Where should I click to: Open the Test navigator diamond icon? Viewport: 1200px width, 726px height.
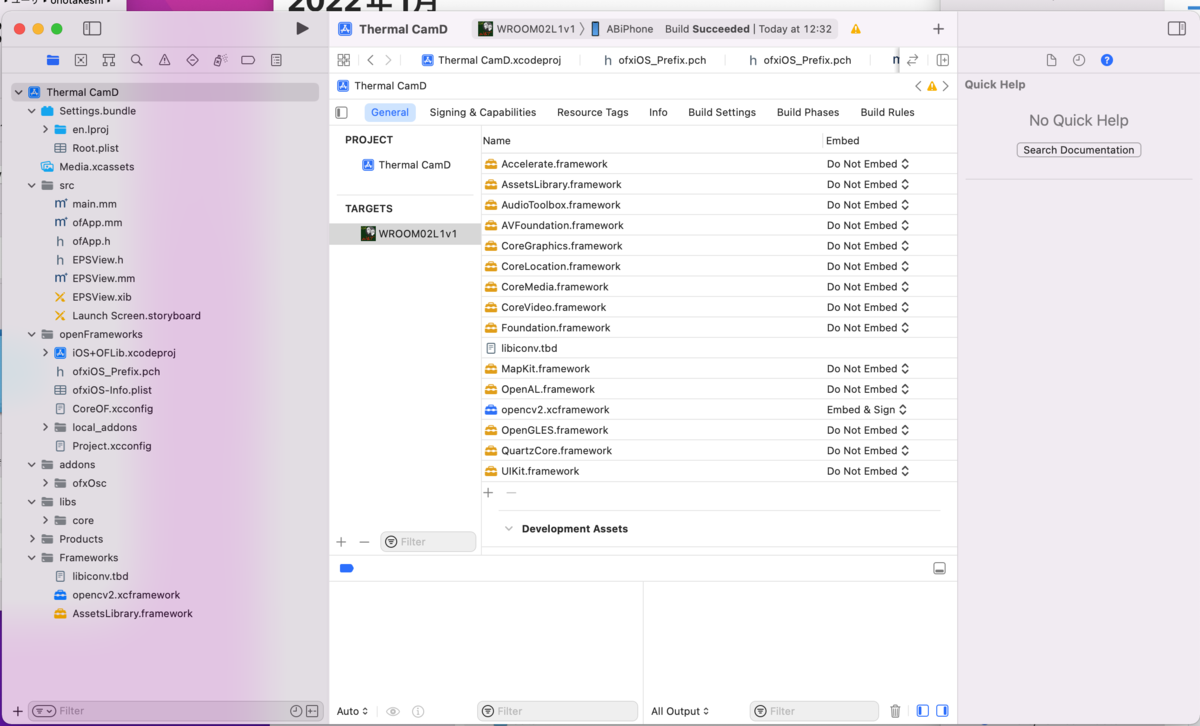coord(193,60)
